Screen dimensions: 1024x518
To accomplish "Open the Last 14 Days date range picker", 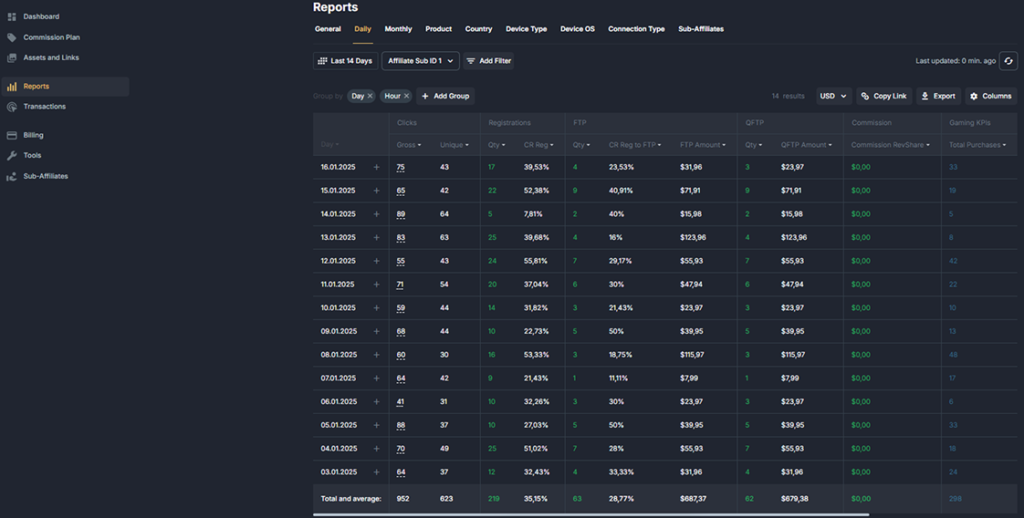I will (345, 61).
